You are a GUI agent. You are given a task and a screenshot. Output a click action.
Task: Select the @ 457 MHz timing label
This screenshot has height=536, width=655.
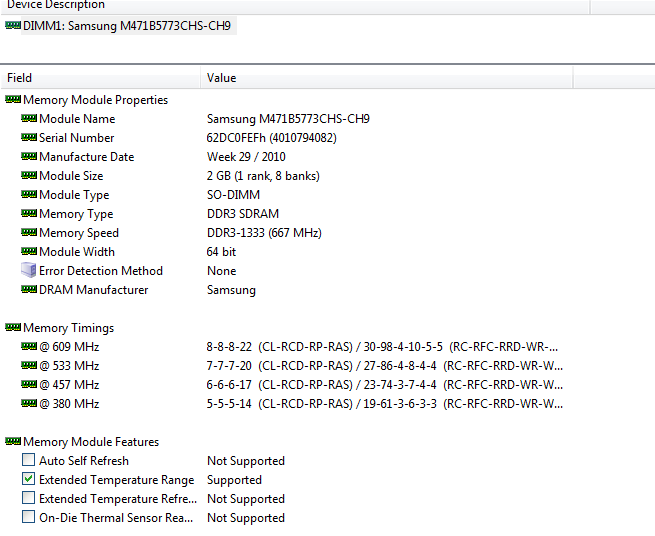(x=69, y=385)
